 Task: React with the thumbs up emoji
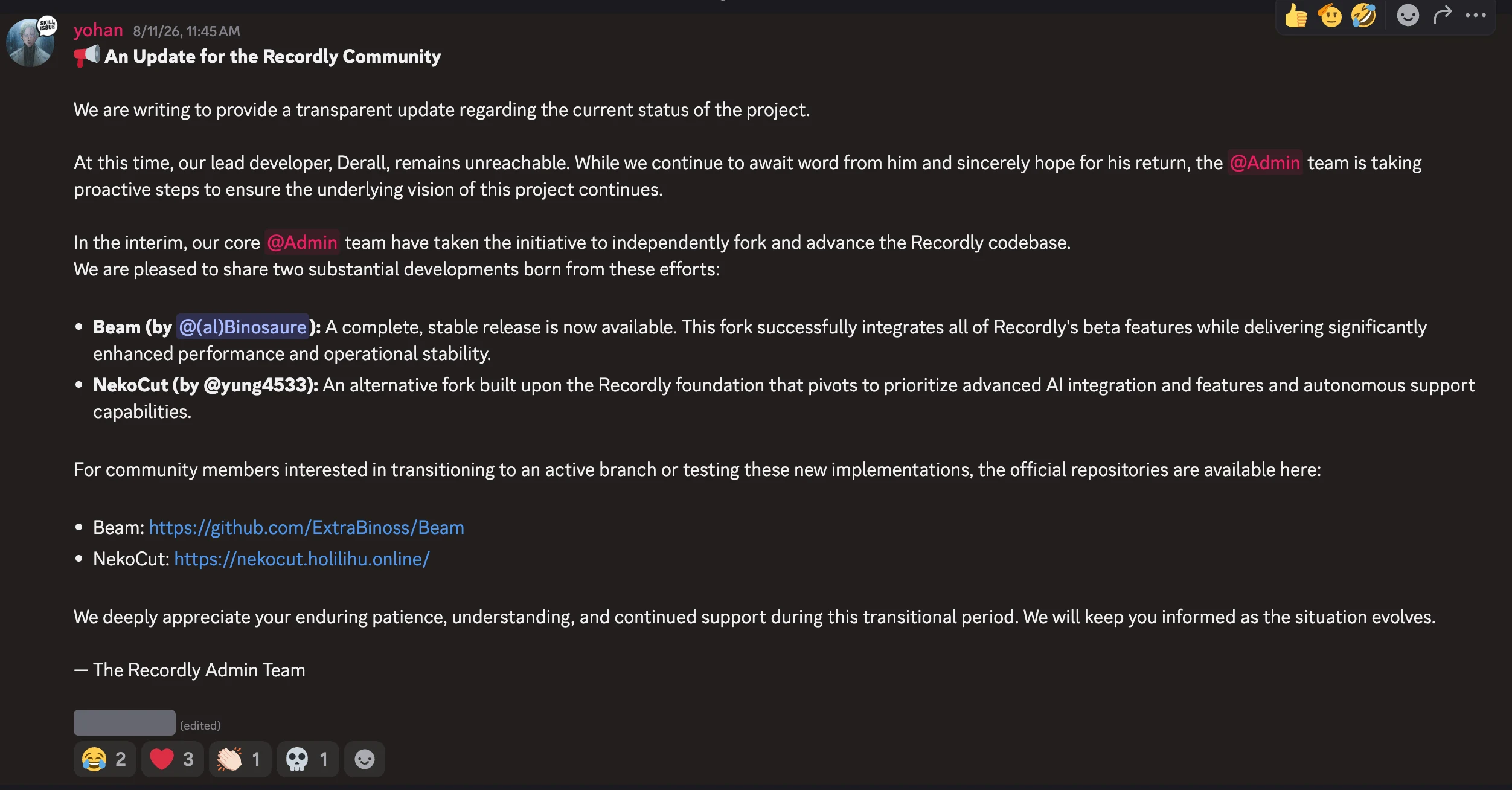point(1296,16)
